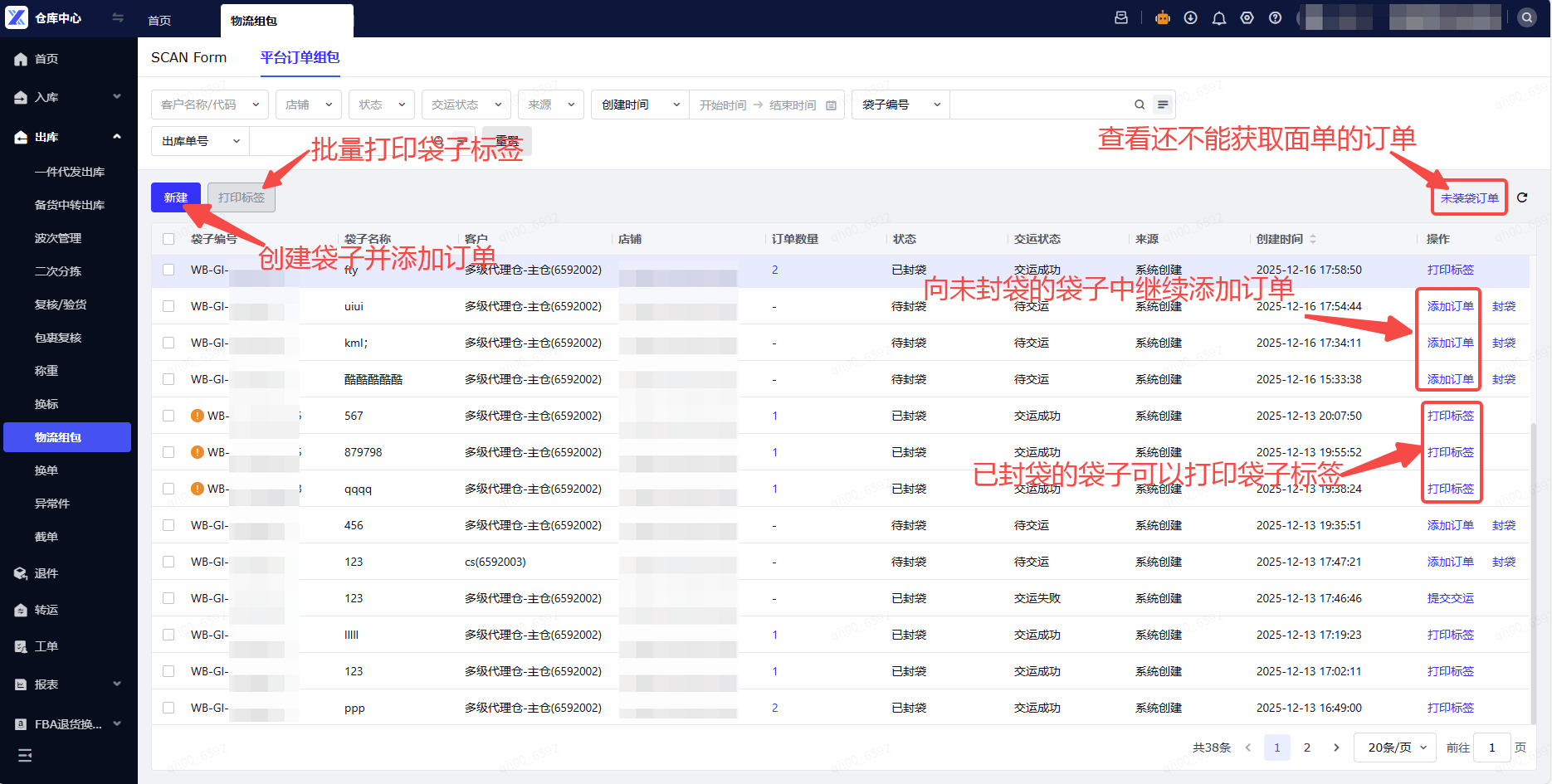Viewport: 1552px width, 784px height.
Task: Select the checkbox for bag named ppp
Action: tap(168, 708)
